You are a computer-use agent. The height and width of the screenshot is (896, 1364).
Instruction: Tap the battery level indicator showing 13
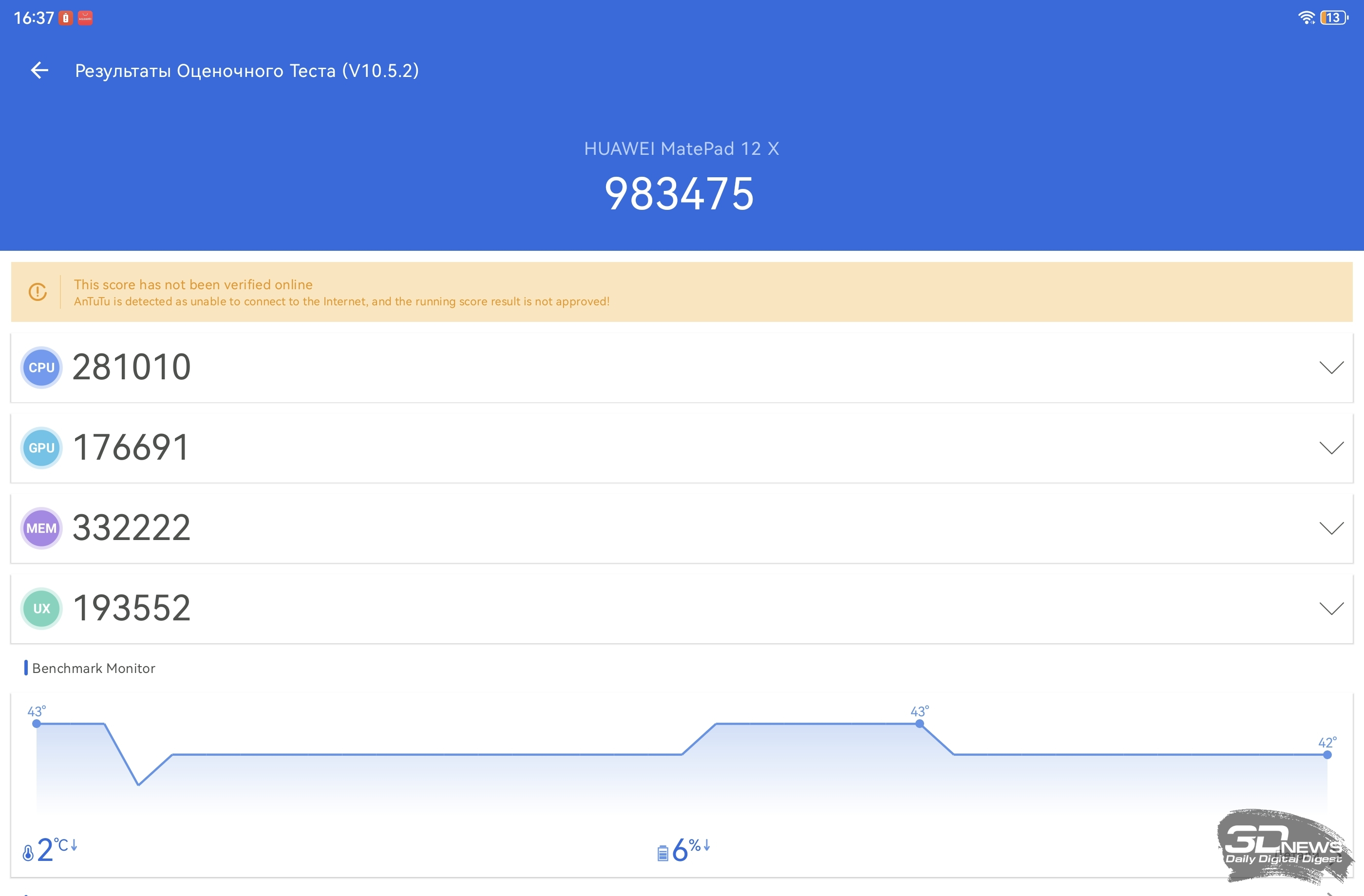(x=1333, y=18)
